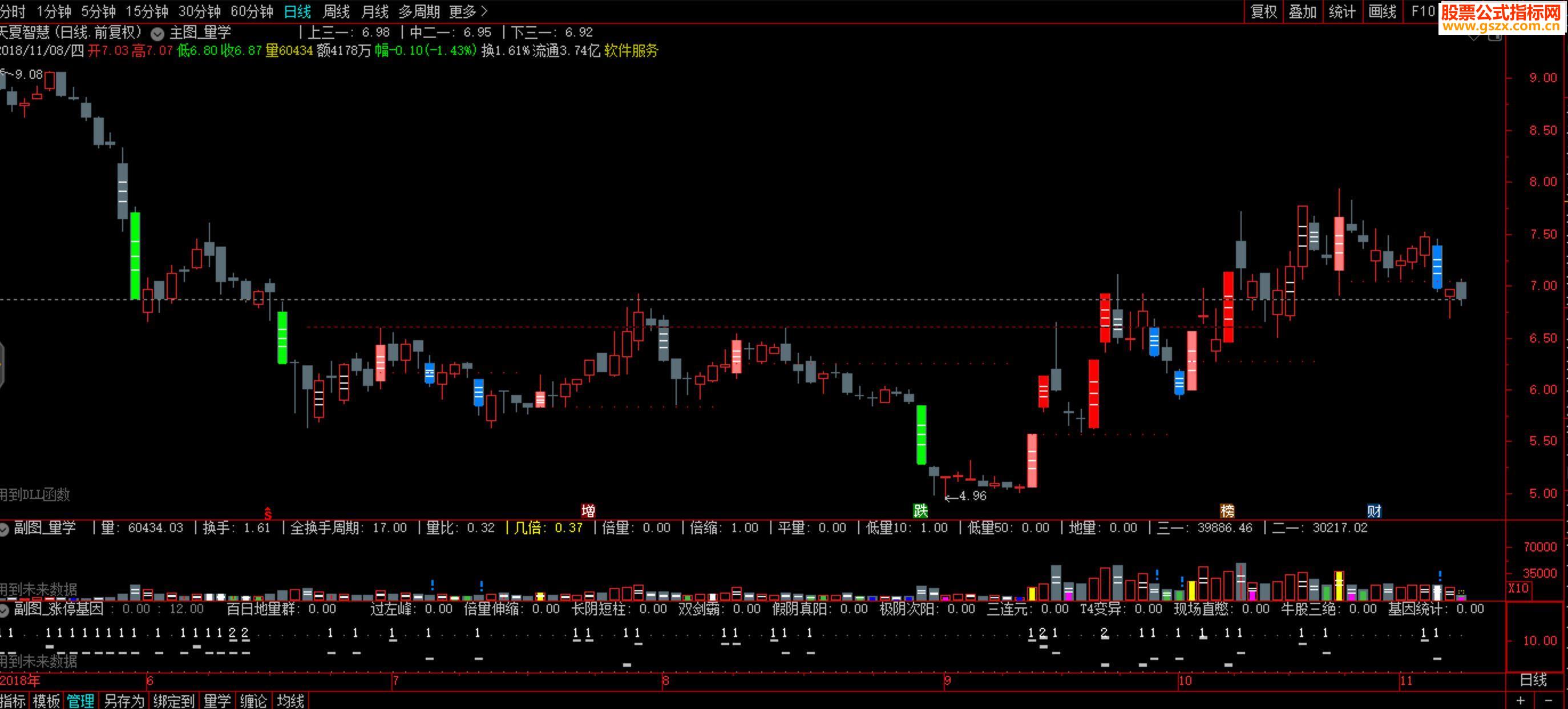The image size is (1568, 709).
Task: Click the 基因统计: 0.00 value
Action: (1436, 609)
